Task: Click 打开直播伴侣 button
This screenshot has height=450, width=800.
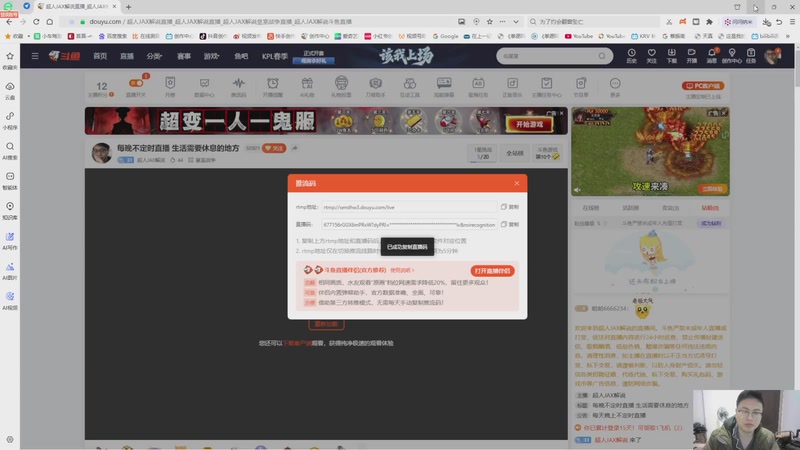Action: click(492, 271)
